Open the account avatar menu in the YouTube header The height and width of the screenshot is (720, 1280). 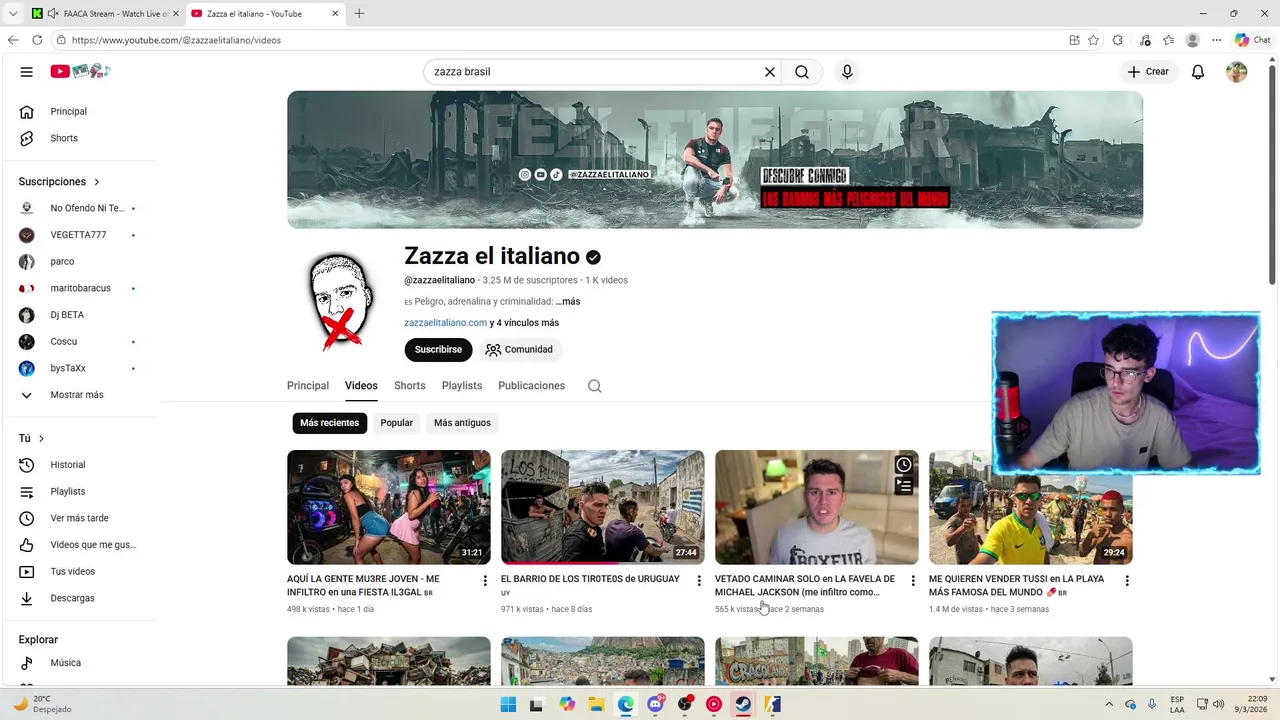[1237, 72]
